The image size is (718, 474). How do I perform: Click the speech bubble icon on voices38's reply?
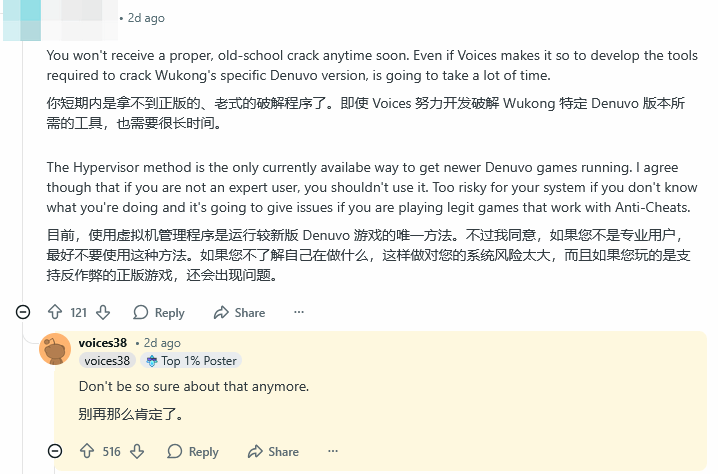pyautogui.click(x=175, y=451)
